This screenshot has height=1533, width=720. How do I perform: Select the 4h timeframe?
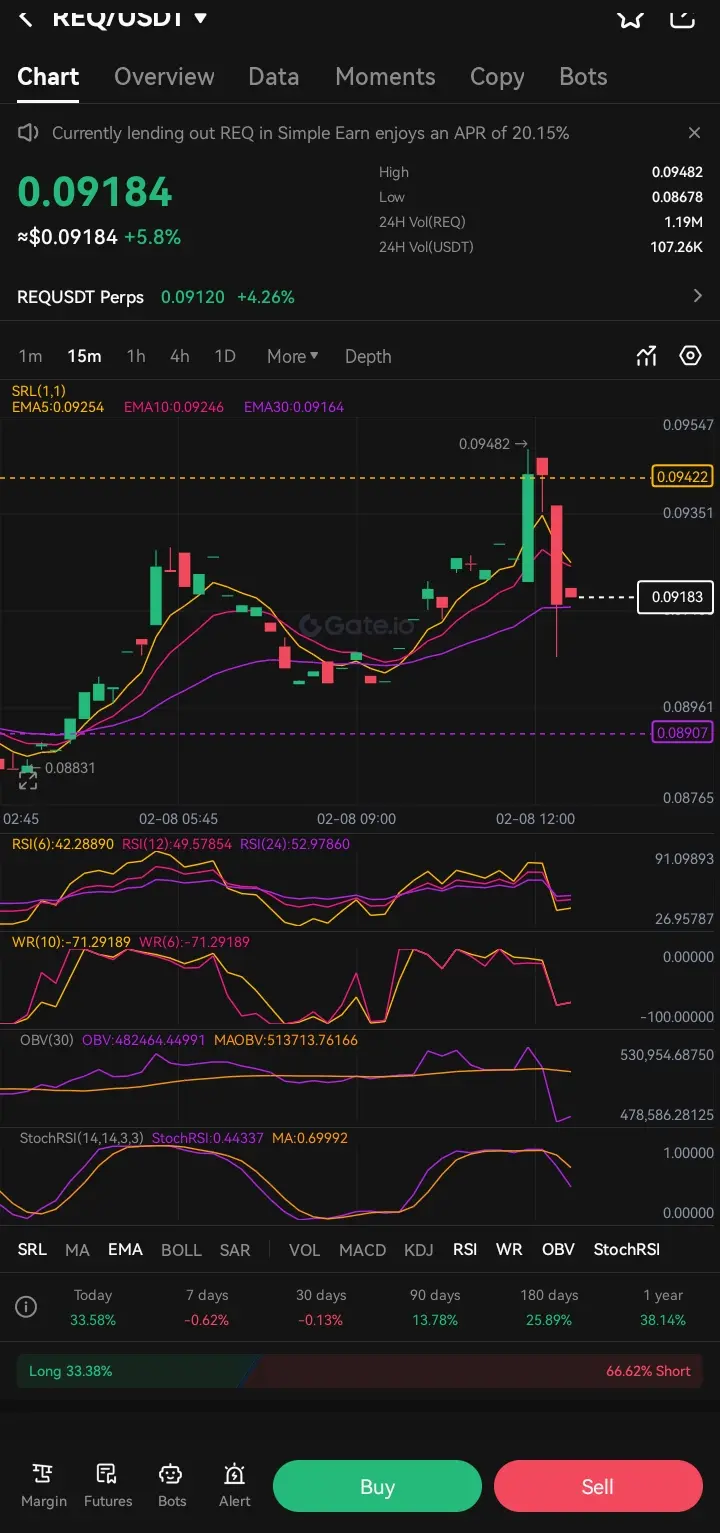tap(180, 356)
